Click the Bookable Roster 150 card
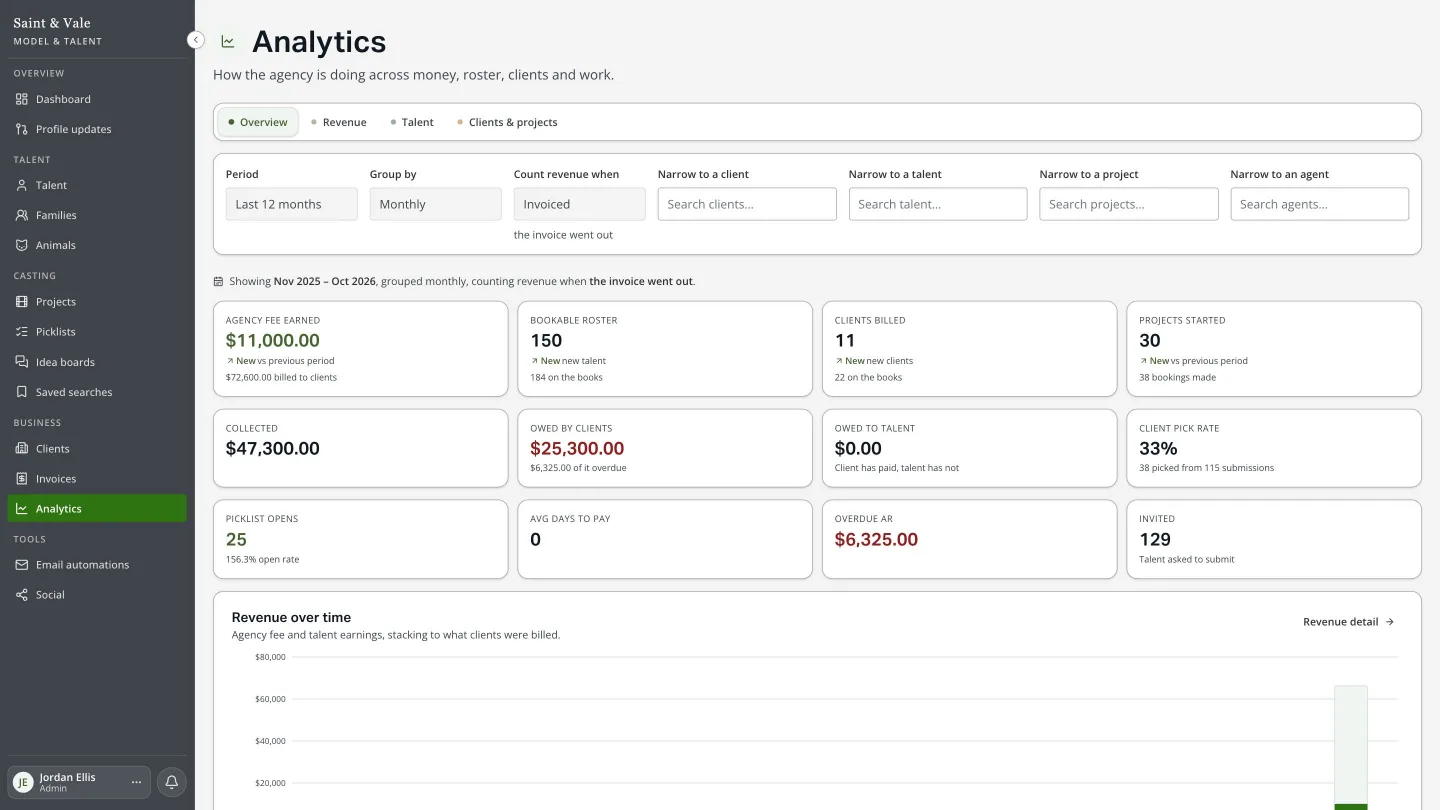1440x810 pixels. tap(665, 349)
